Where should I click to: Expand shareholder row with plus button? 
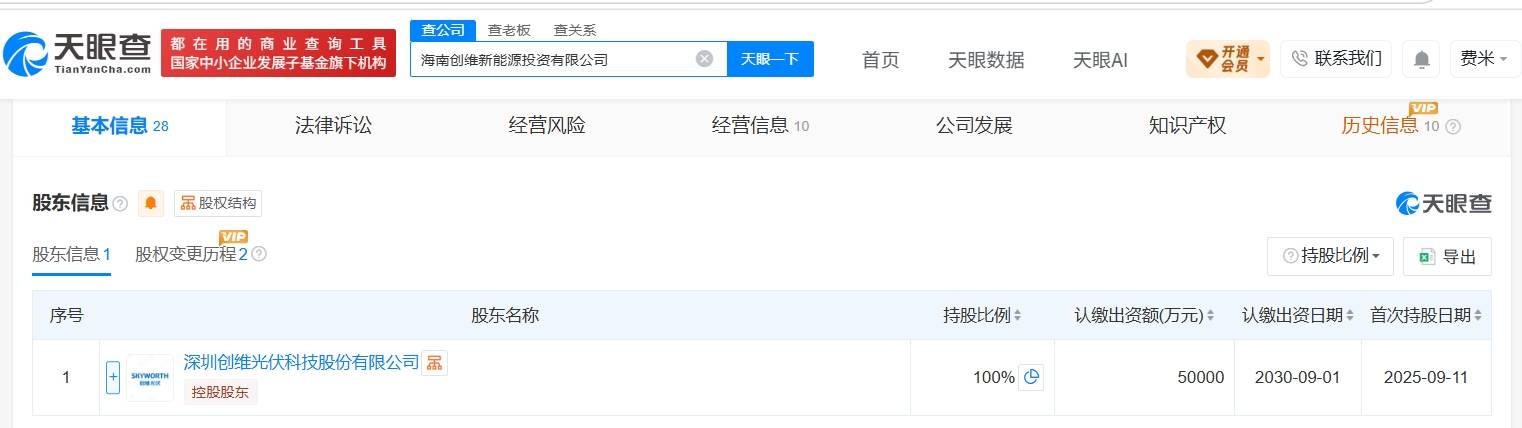[x=113, y=377]
